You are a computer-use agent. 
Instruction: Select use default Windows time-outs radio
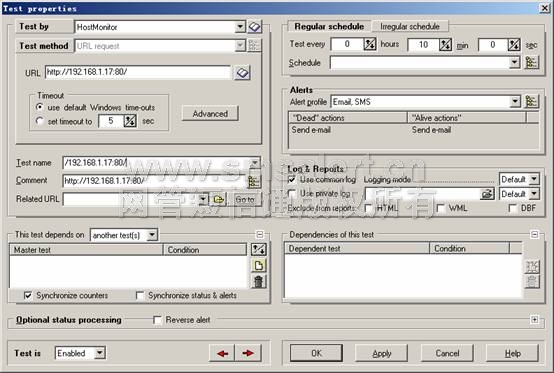pos(40,107)
